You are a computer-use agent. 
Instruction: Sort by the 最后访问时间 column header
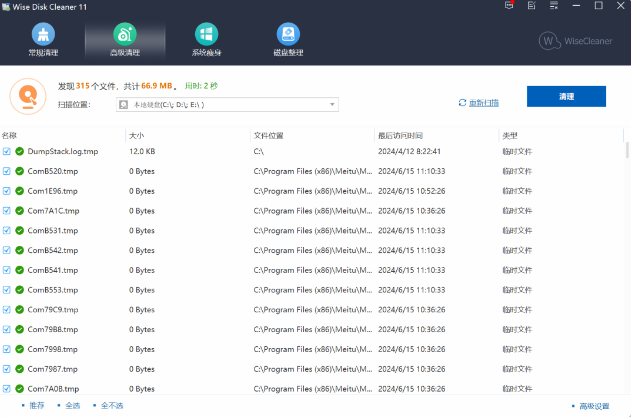400,134
